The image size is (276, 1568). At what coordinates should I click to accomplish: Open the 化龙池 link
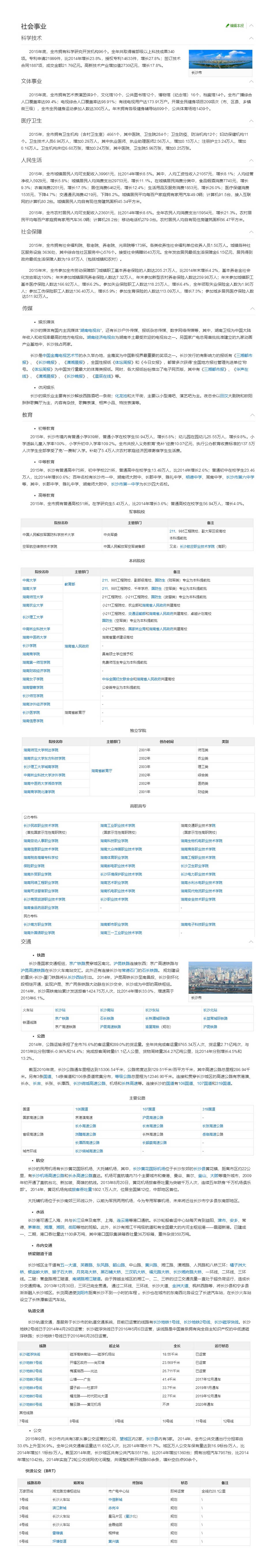pyautogui.click(x=121, y=395)
